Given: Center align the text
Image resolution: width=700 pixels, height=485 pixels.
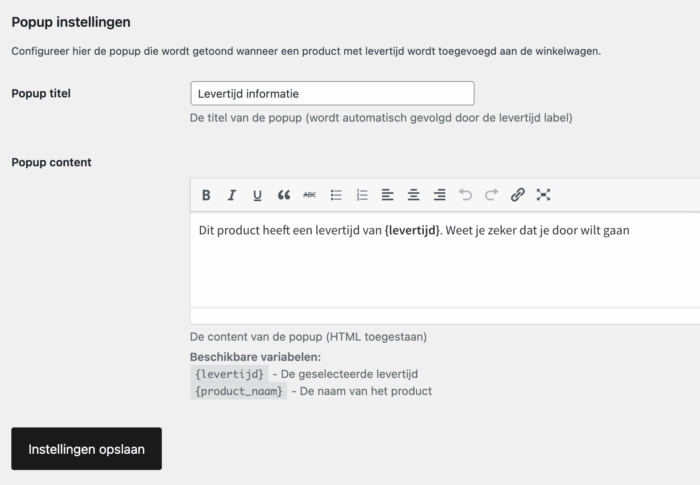Looking at the screenshot, I should pyautogui.click(x=414, y=195).
